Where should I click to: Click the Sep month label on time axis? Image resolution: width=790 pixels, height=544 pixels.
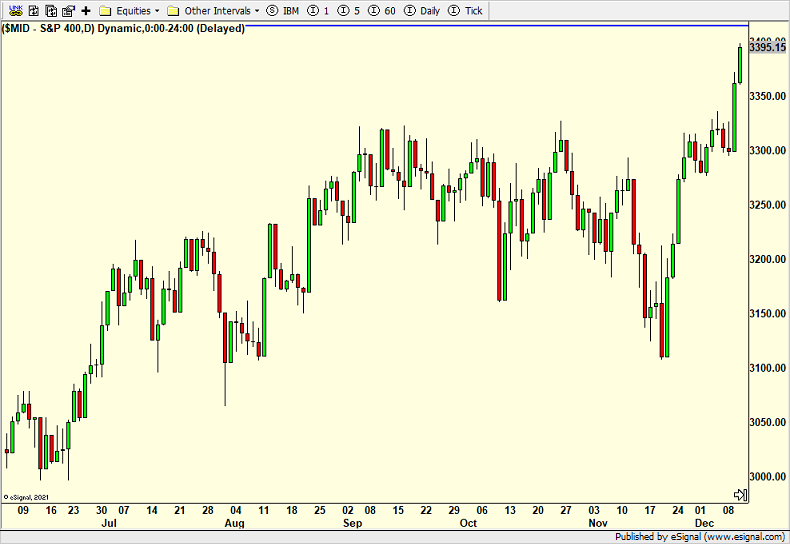coord(352,522)
